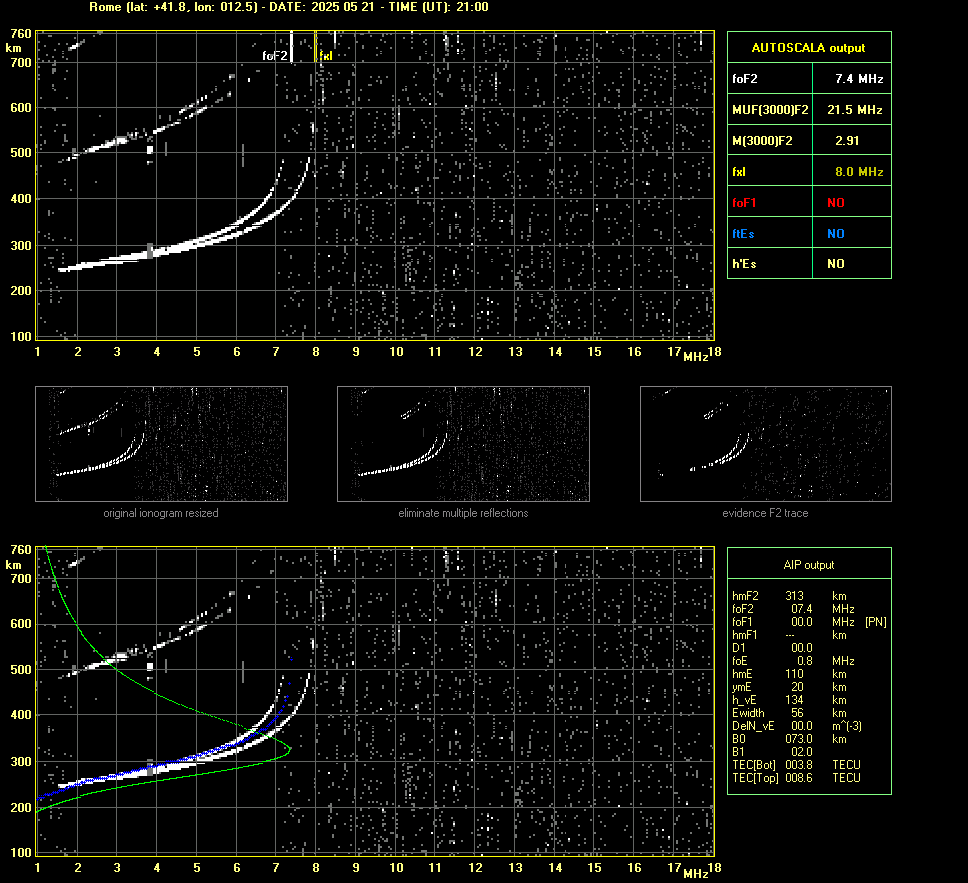
Task: Click the 'AUTOSCALA output' table title
Action: (x=808, y=48)
